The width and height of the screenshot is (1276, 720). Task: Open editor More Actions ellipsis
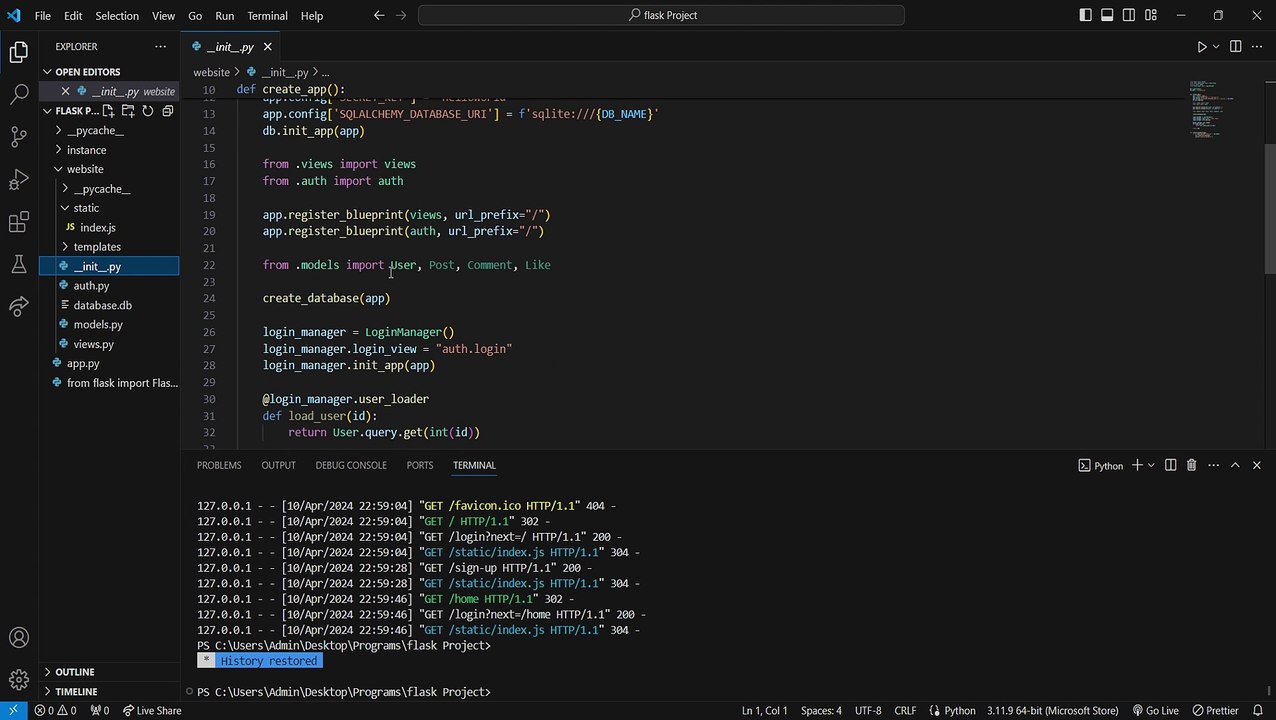tap(1257, 47)
